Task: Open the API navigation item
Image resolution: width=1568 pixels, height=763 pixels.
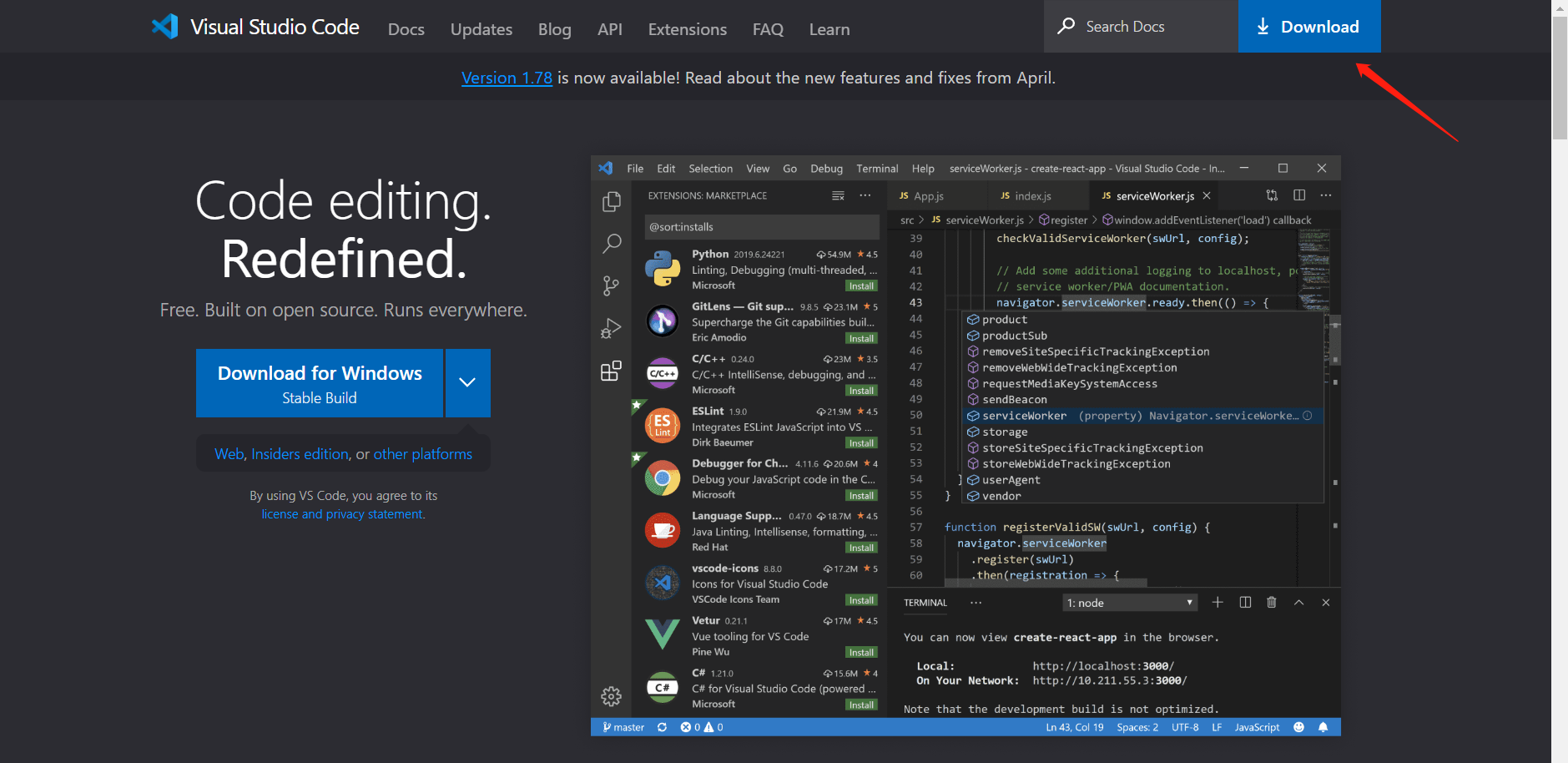Action: point(610,29)
